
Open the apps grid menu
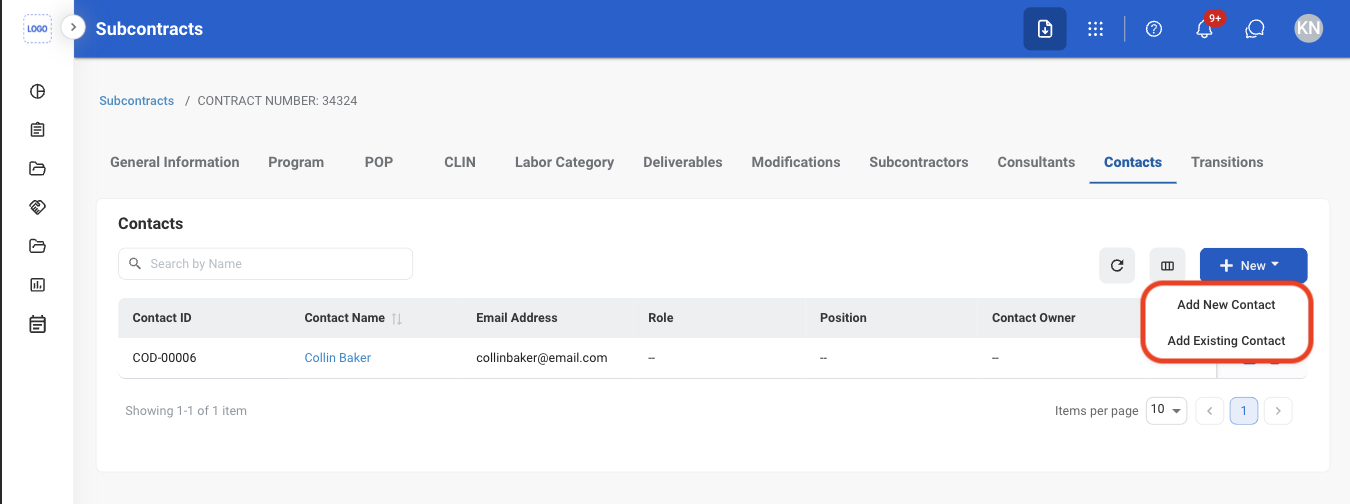(x=1095, y=29)
